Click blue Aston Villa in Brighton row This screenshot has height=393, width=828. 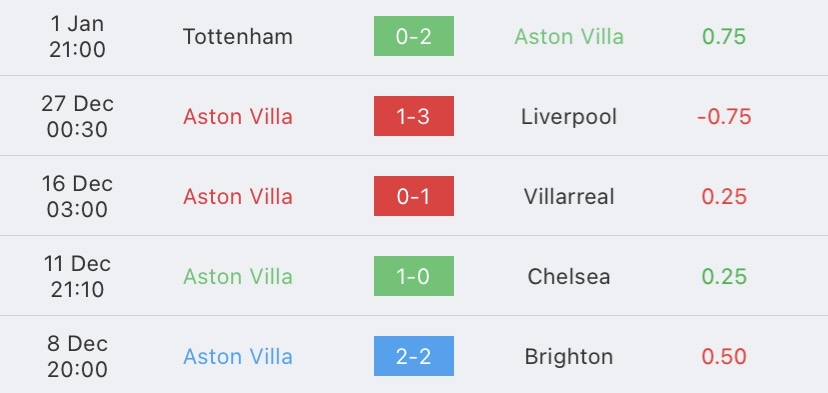coord(238,357)
